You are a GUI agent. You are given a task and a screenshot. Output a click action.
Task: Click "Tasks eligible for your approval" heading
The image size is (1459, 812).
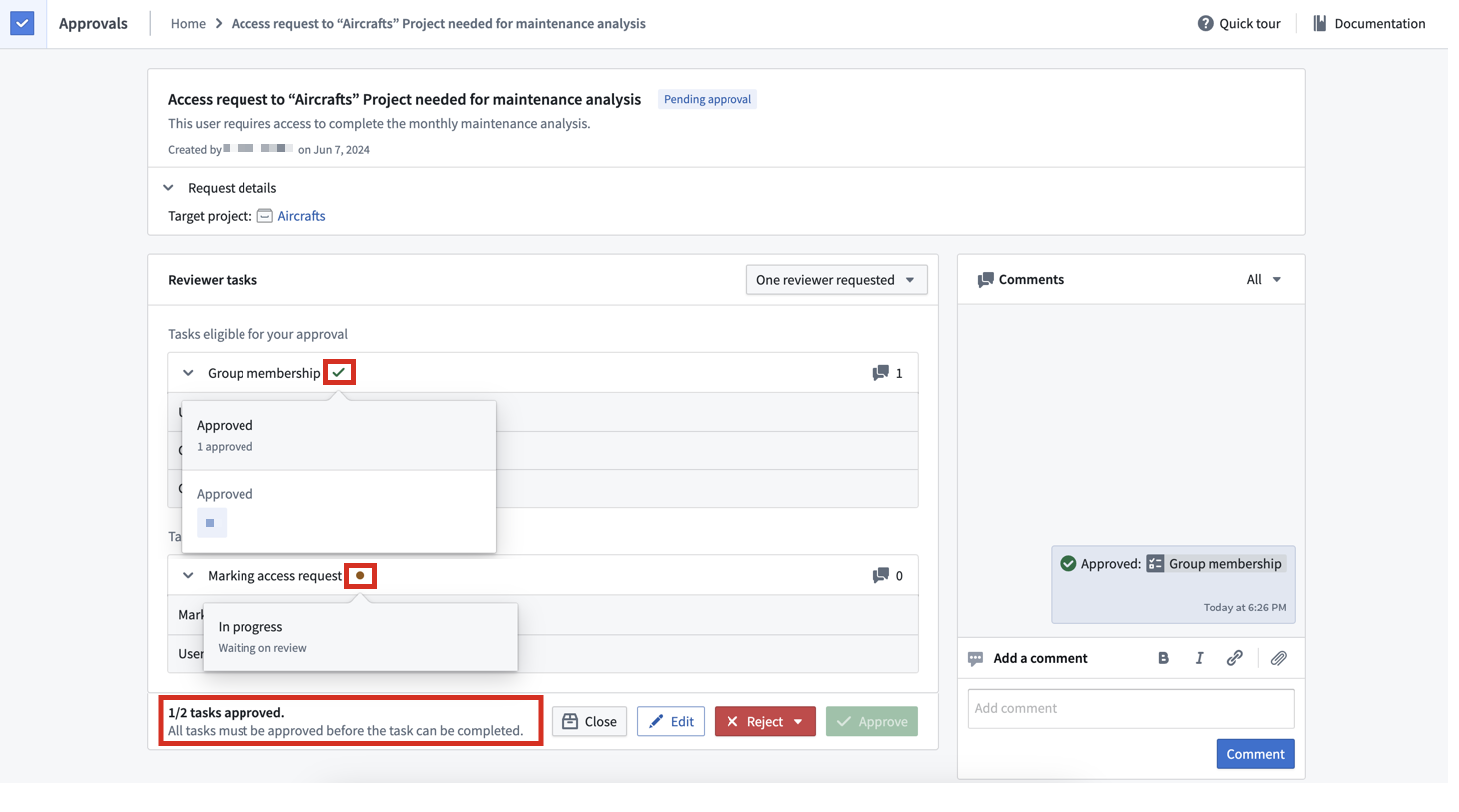click(x=257, y=334)
